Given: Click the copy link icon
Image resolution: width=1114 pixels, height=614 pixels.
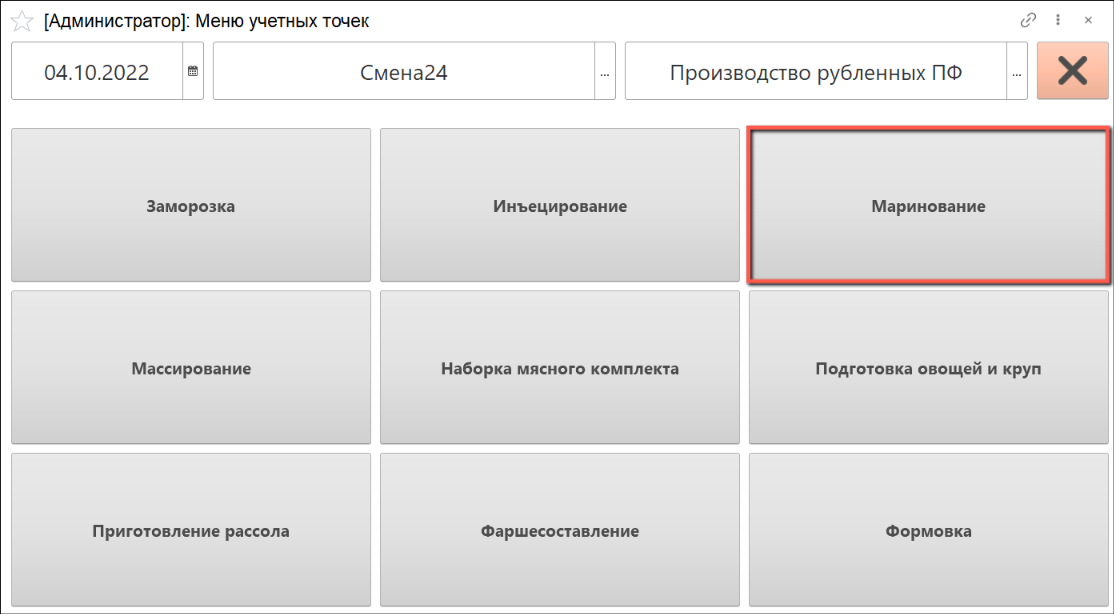Looking at the screenshot, I should click(1028, 20).
